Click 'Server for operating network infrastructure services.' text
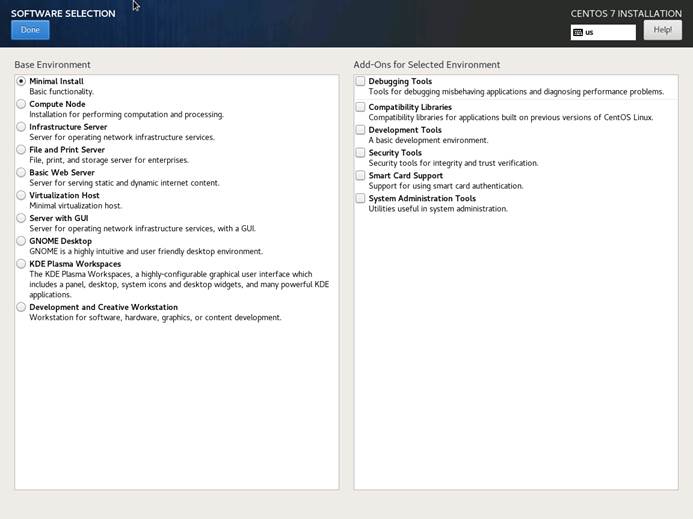The height and width of the screenshot is (519, 693). [x=122, y=137]
